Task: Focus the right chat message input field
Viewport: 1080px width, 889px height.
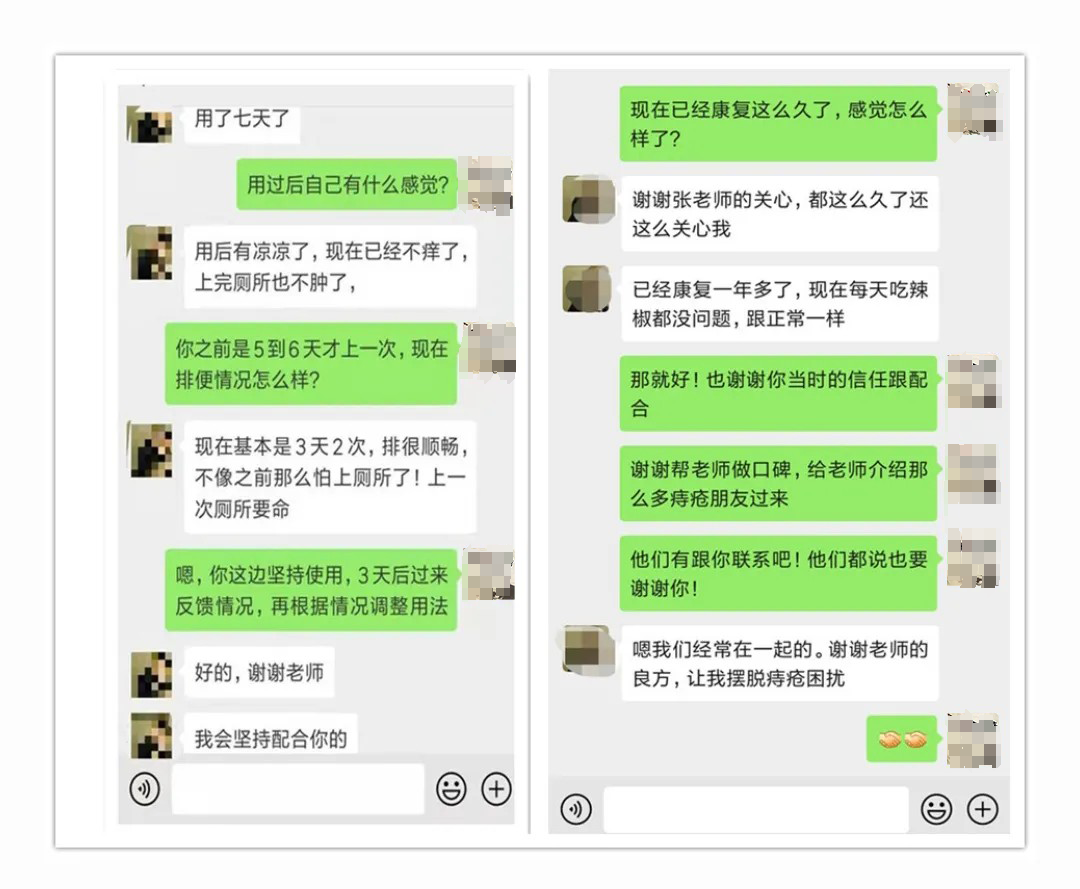Action: [x=756, y=810]
